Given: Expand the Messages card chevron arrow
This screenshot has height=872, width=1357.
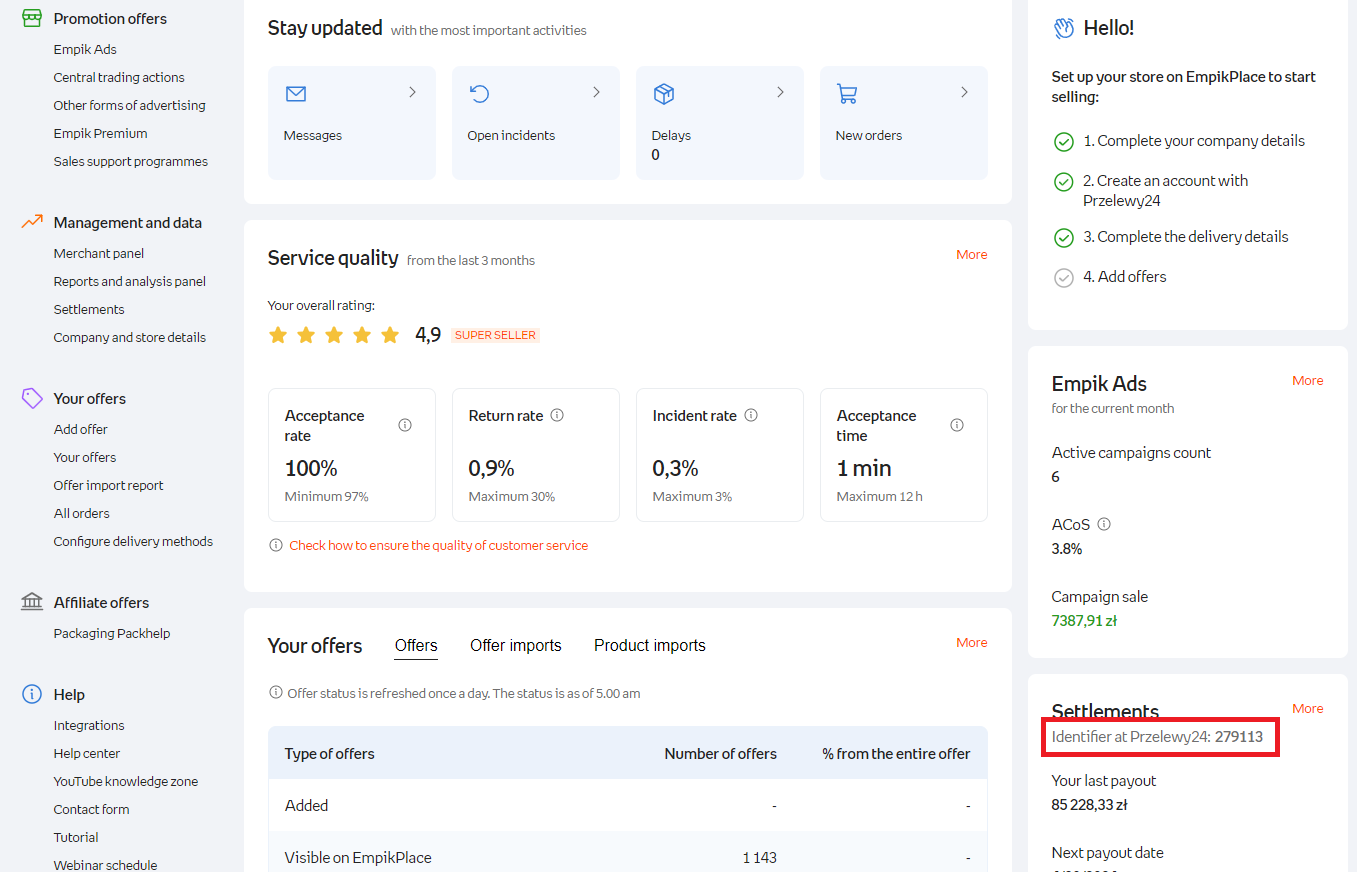Looking at the screenshot, I should (412, 92).
